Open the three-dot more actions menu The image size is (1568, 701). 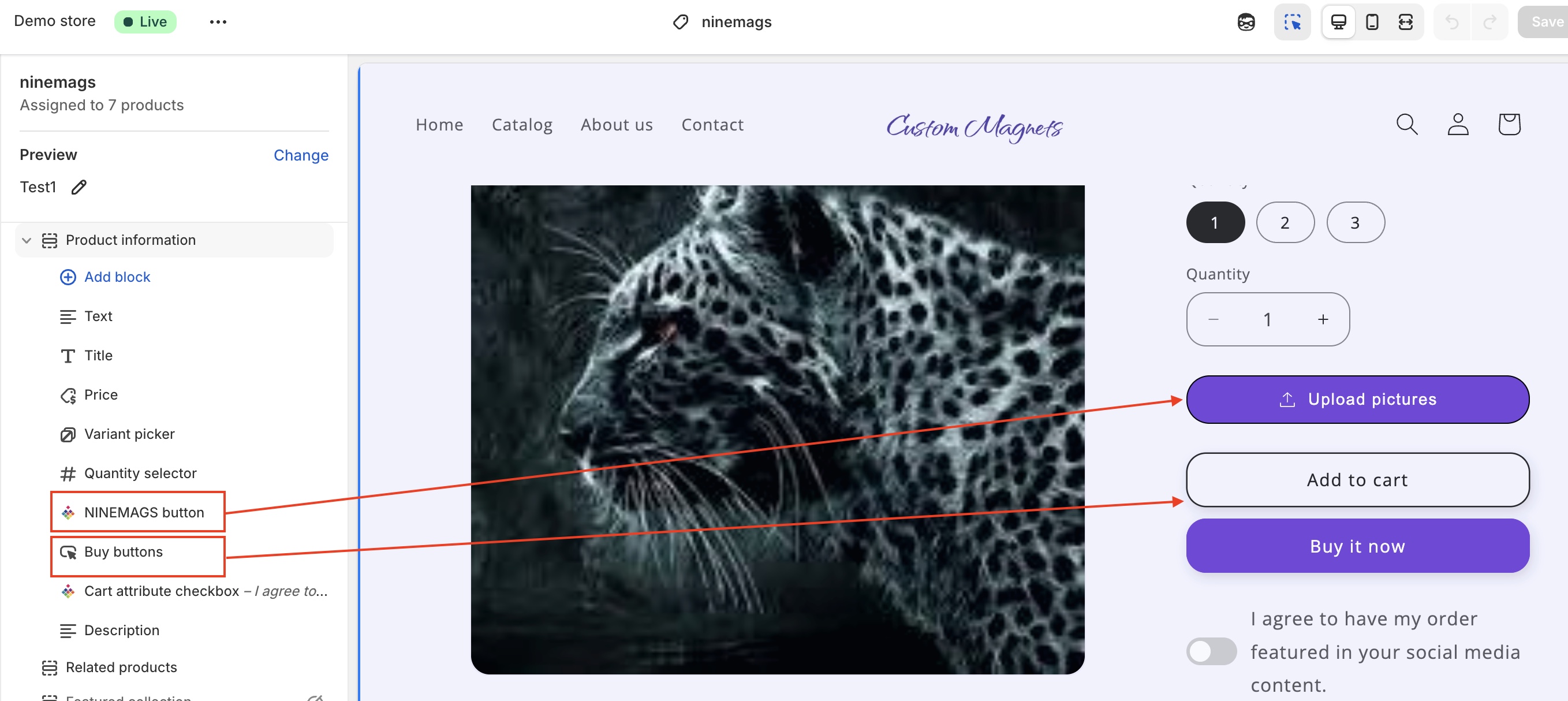click(218, 22)
